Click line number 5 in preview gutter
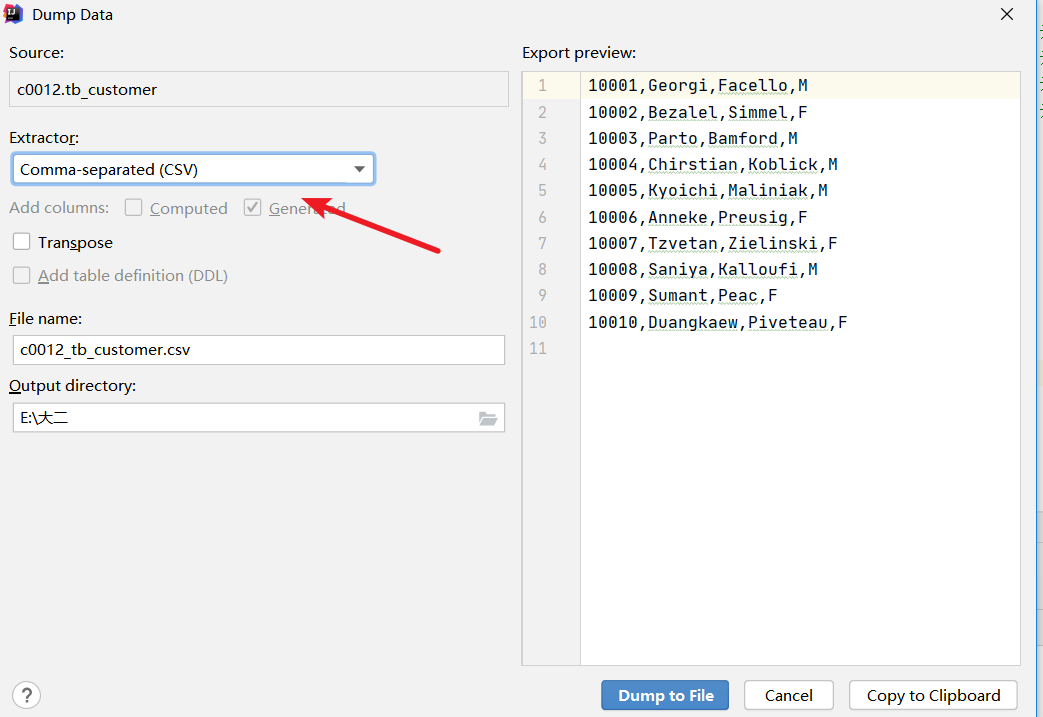 (x=542, y=190)
